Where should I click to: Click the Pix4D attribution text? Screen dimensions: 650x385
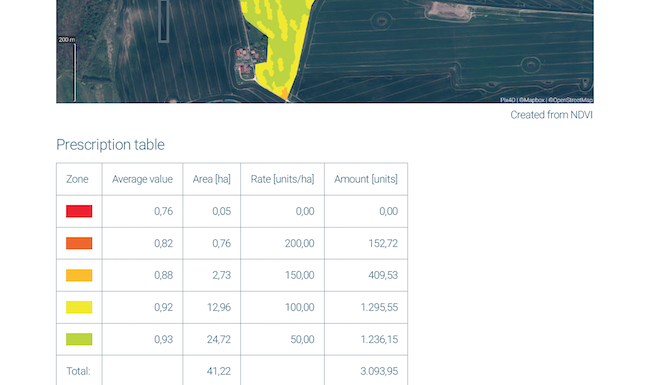(x=507, y=100)
